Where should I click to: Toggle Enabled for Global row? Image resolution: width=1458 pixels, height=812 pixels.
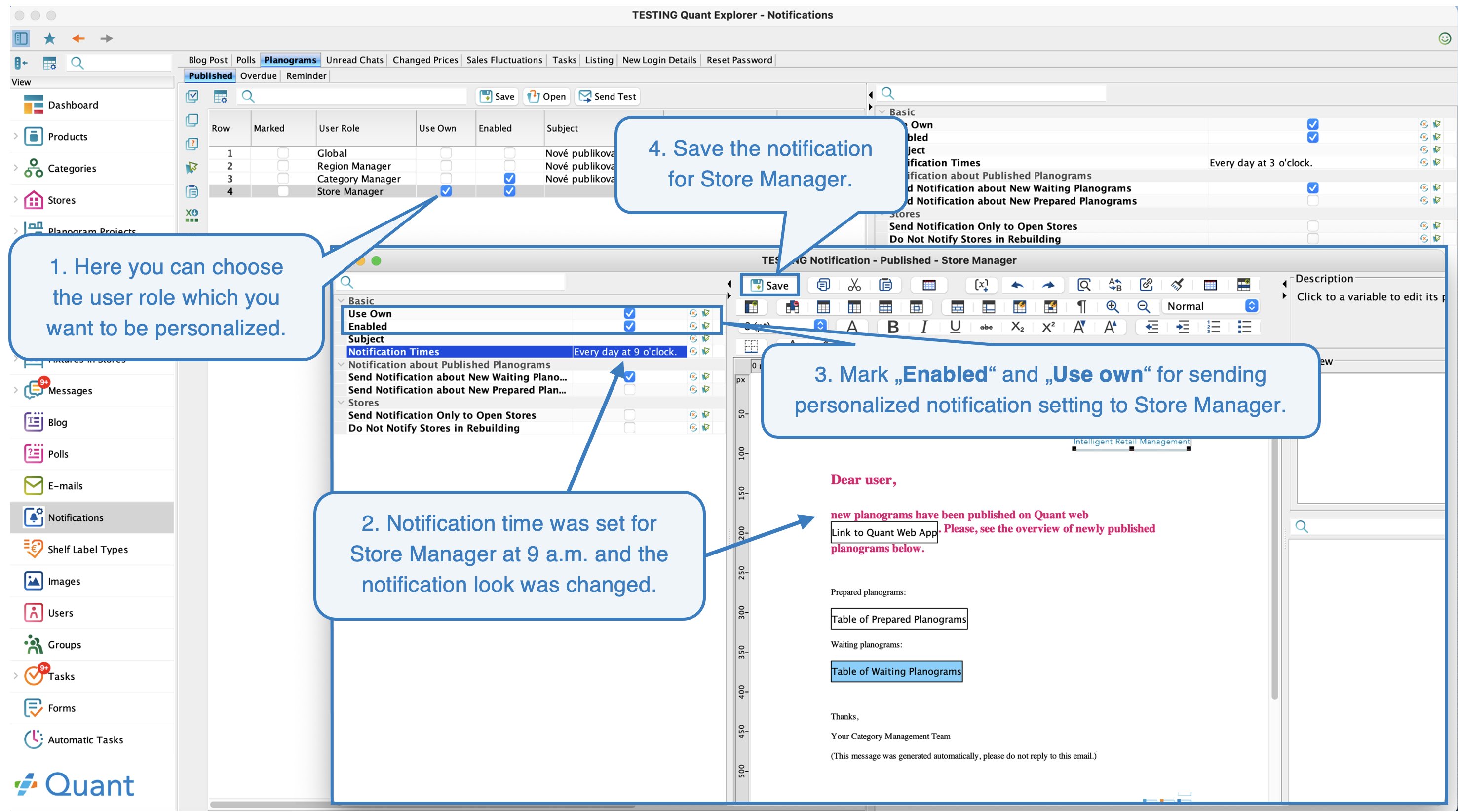[509, 153]
